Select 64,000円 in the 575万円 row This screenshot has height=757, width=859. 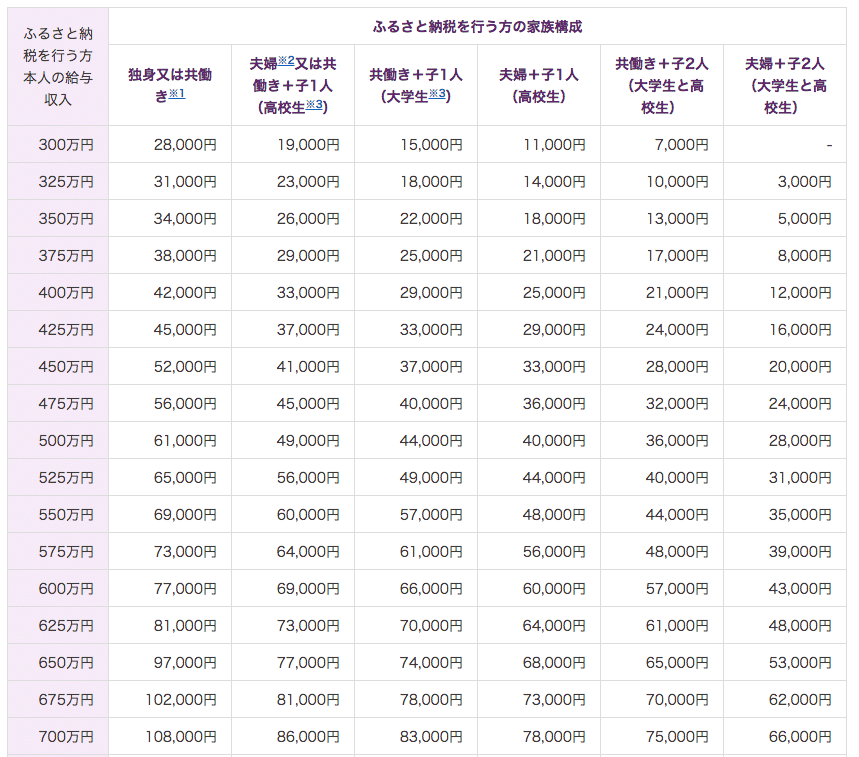(x=308, y=552)
